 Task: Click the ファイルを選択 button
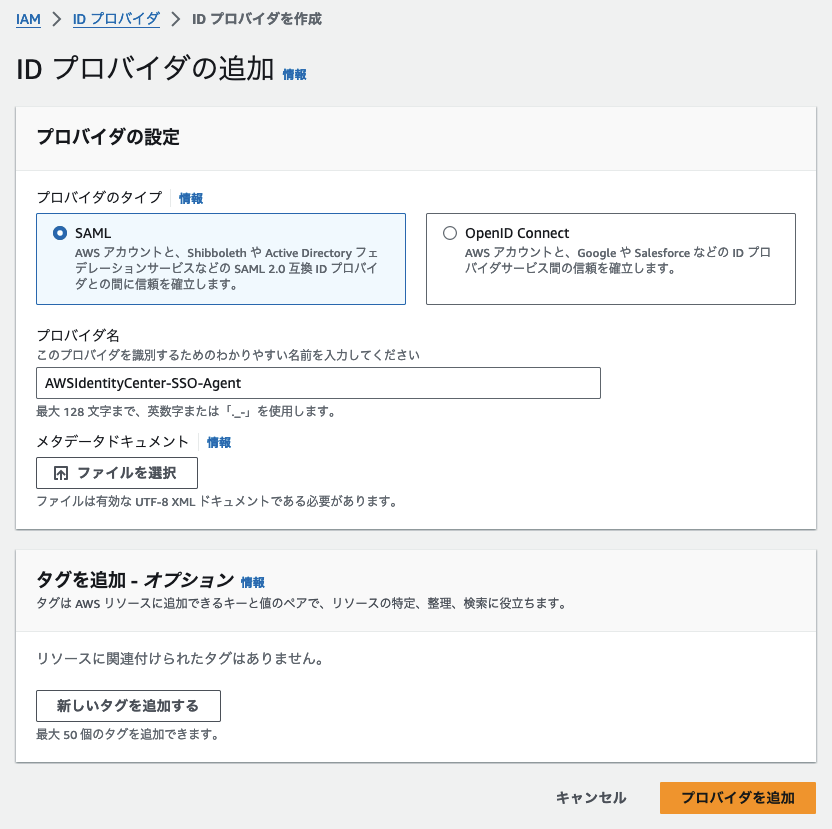tap(117, 473)
